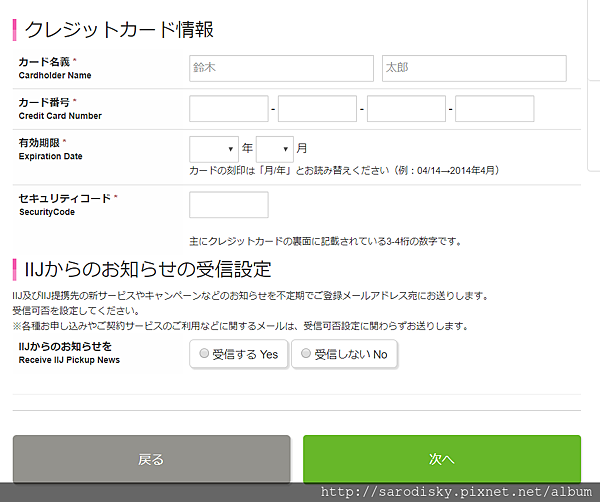Click the Security Code input field
This screenshot has width=600, height=502.
coord(229,205)
